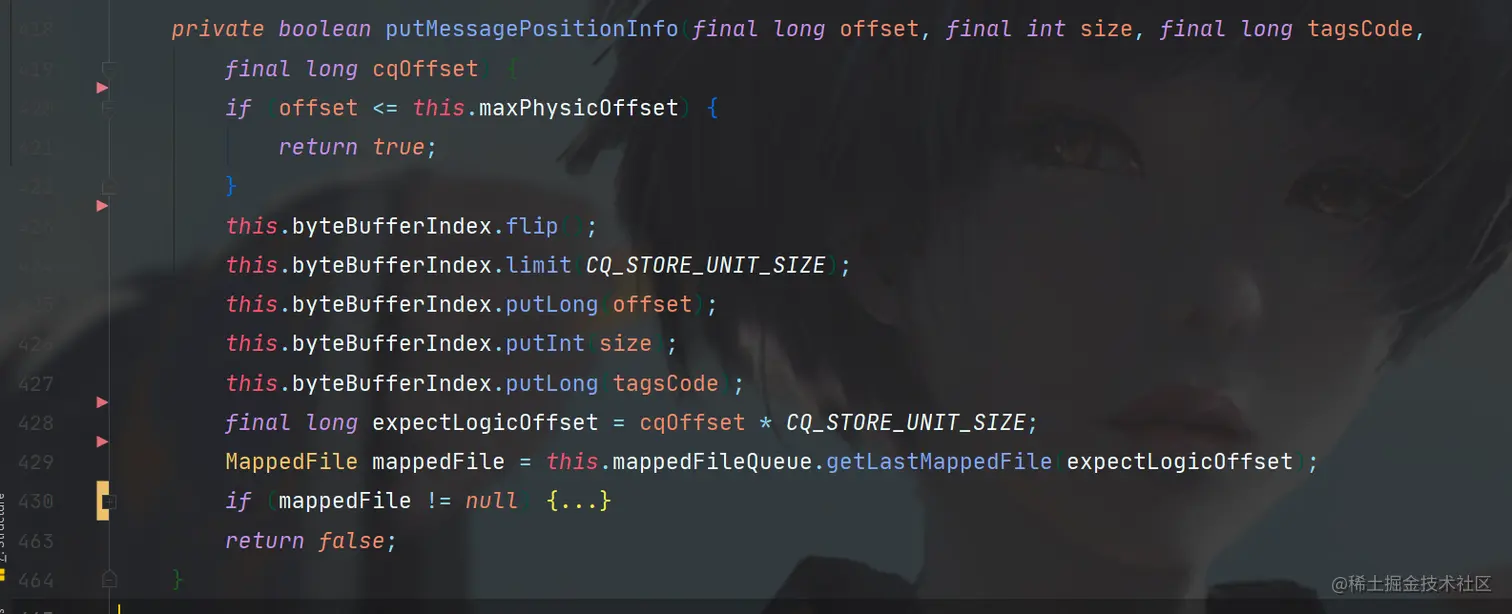The height and width of the screenshot is (614, 1512).
Task: Click the yellow change marker at line 430
Action: click(x=102, y=500)
